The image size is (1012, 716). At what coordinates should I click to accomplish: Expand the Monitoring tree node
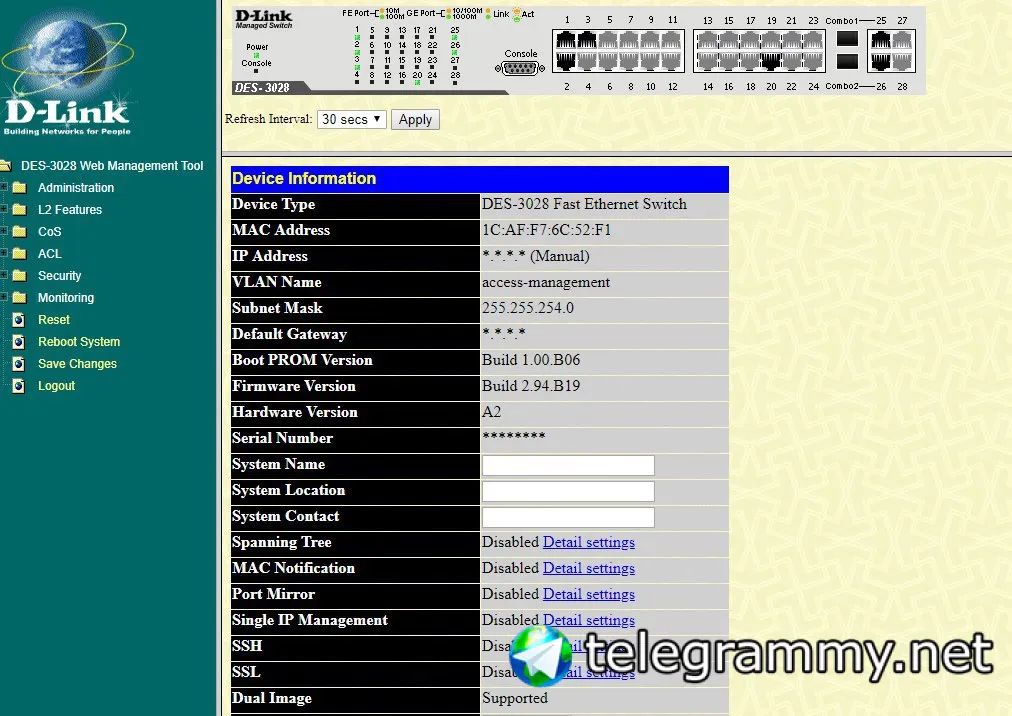pyautogui.click(x=4, y=297)
